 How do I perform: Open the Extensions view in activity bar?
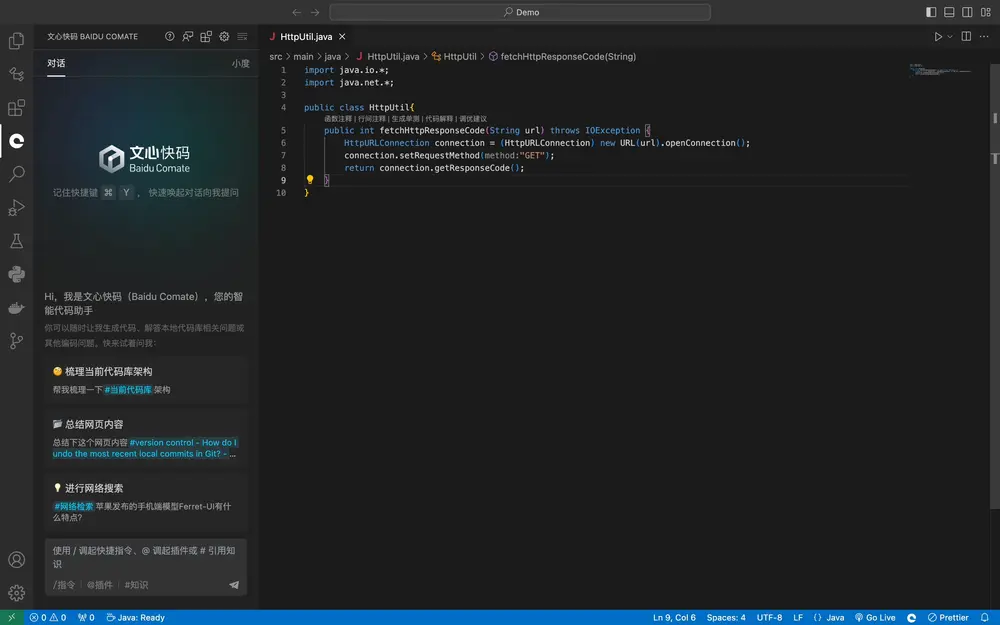click(16, 108)
